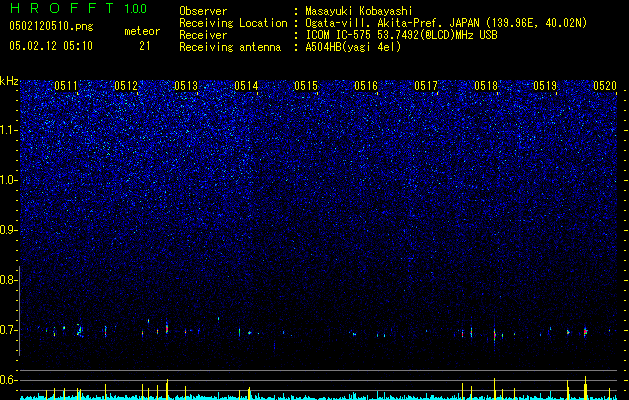629x400 pixels.
Task: Click the kHz axis unit label
Action: coord(9,81)
